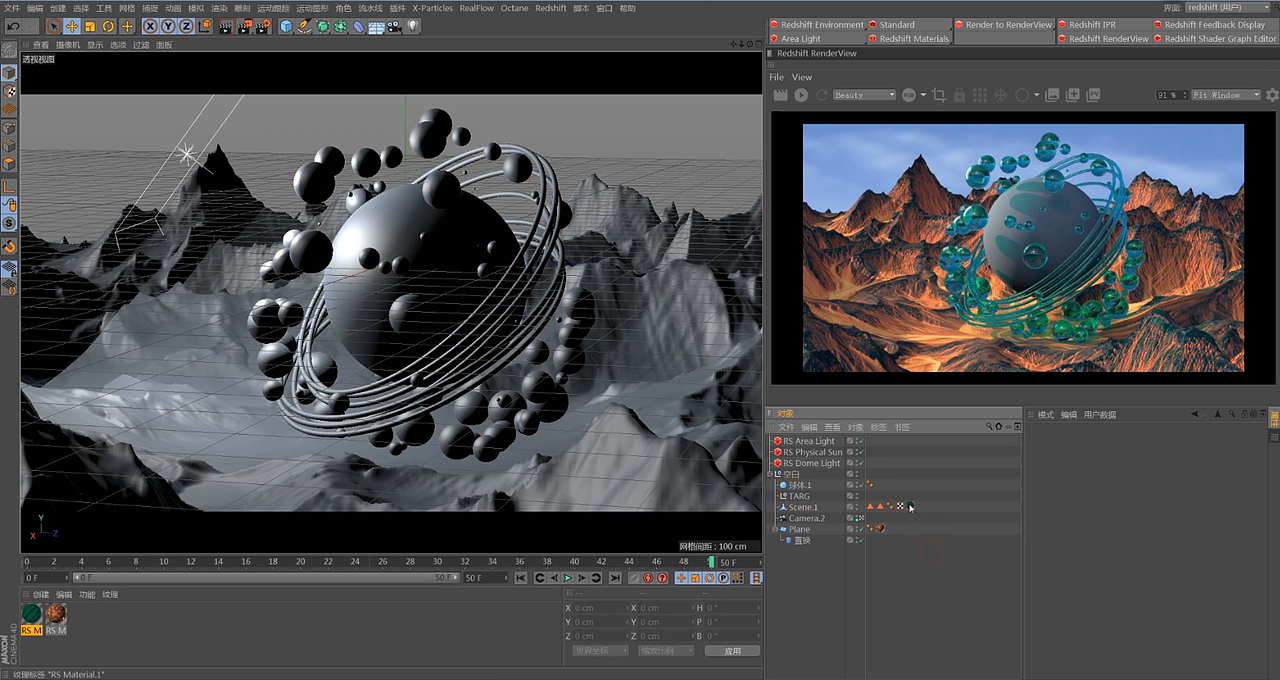Select the teal RS material swatch
Screen dimensions: 1280x680
click(32, 613)
